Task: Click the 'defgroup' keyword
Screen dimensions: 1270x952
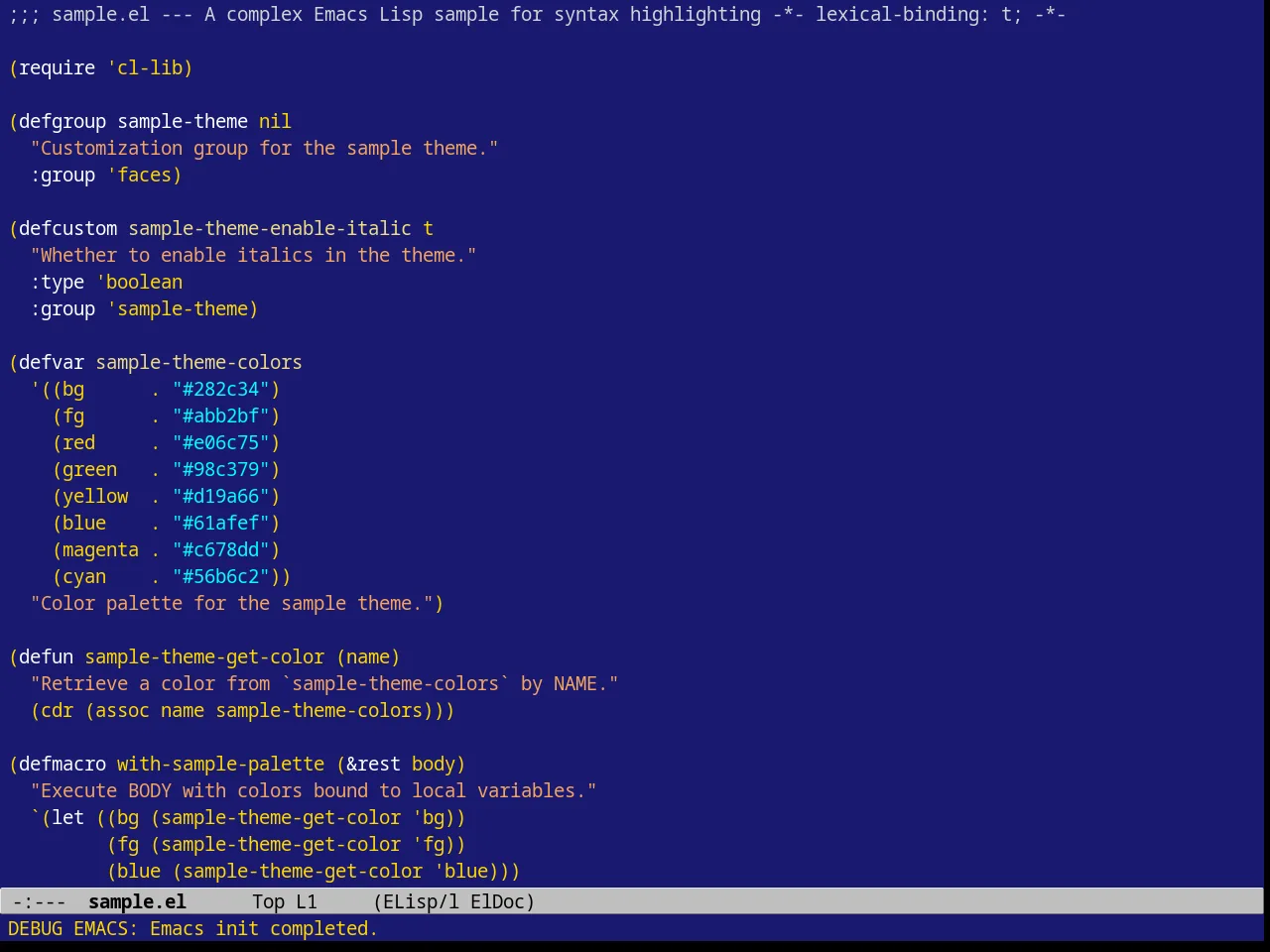Action: pyautogui.click(x=63, y=121)
